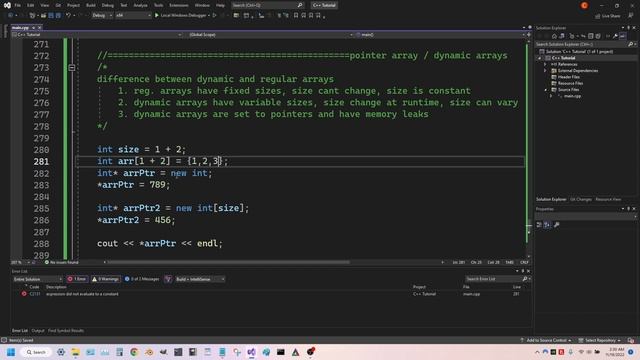Open Chrome from the taskbar
Screen dimensions: 640x360
(134, 352)
